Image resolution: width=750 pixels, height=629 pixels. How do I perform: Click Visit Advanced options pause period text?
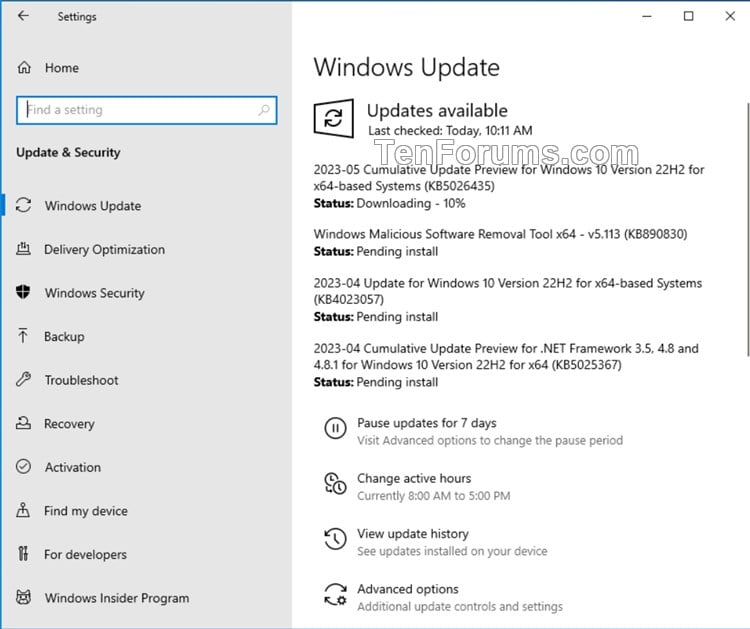click(490, 441)
